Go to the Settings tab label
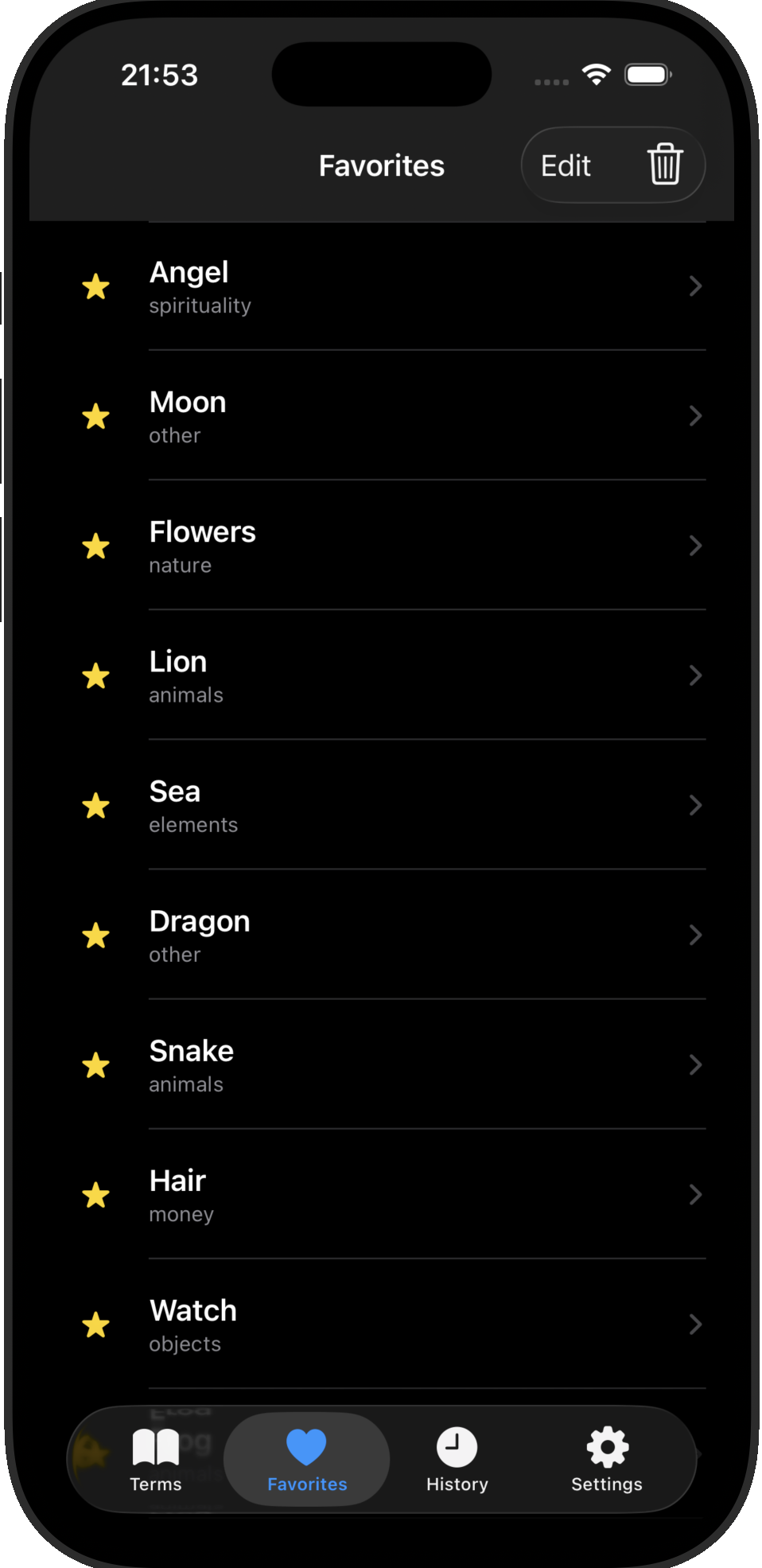 [x=607, y=1484]
